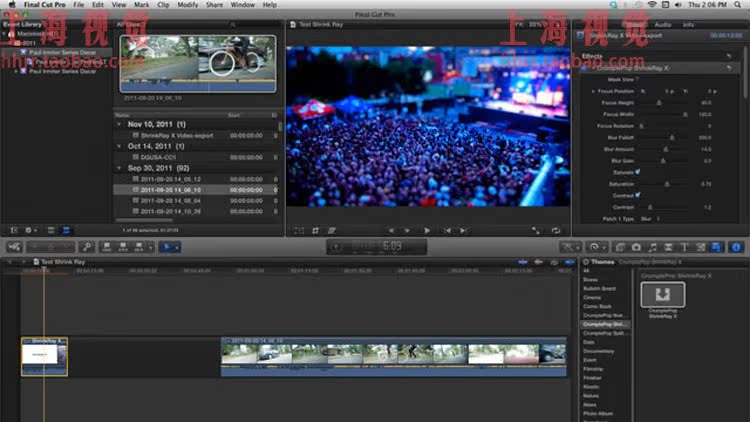Adjust the Blur Amount slider

point(665,149)
